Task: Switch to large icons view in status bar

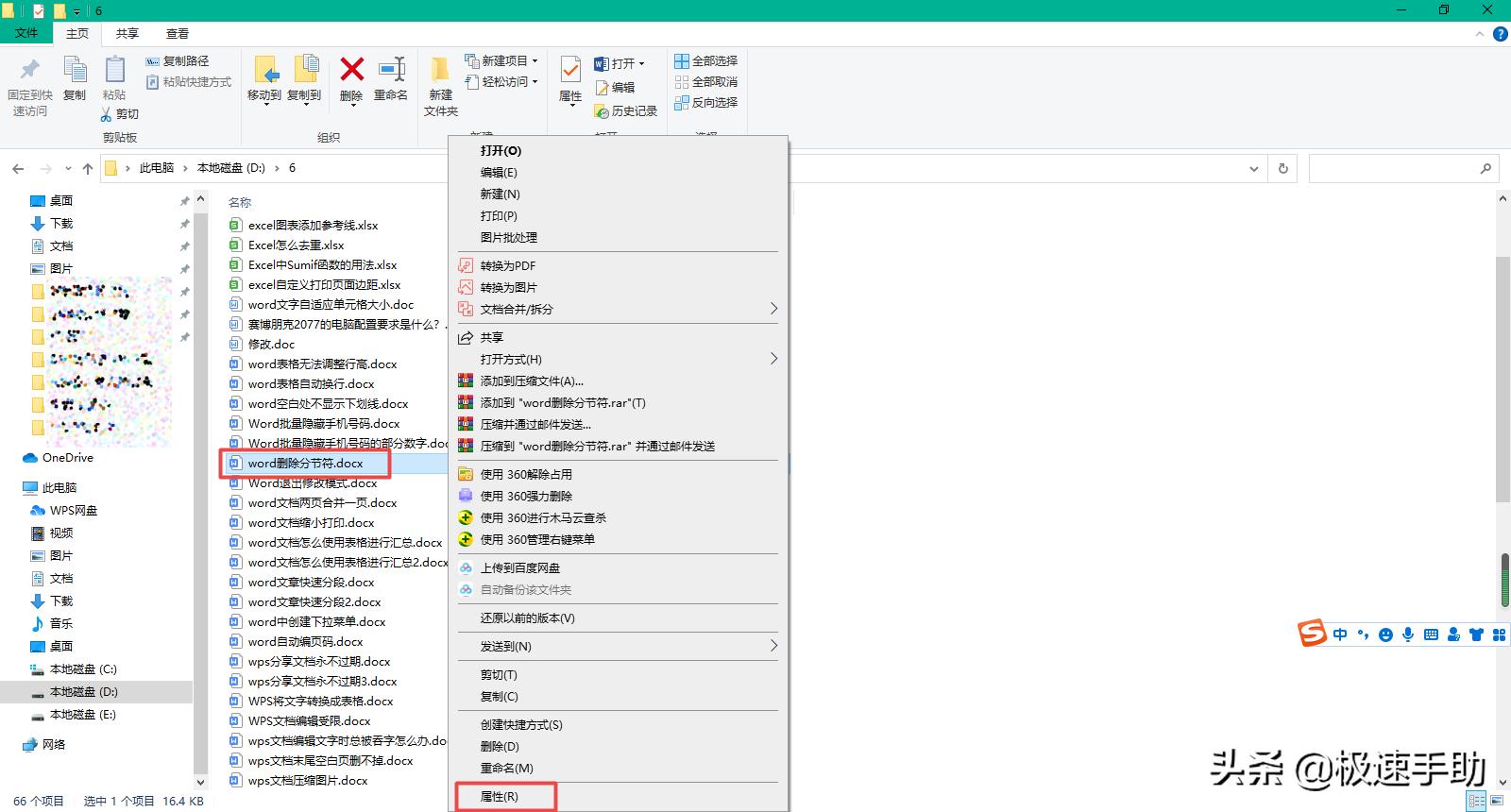Action: point(1495,802)
